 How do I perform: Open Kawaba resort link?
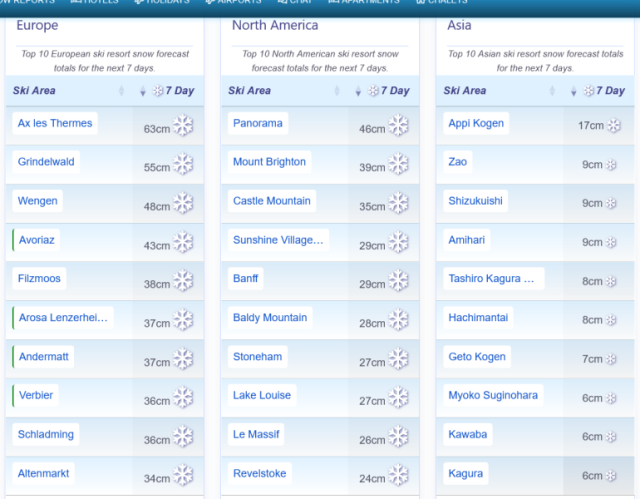point(468,435)
